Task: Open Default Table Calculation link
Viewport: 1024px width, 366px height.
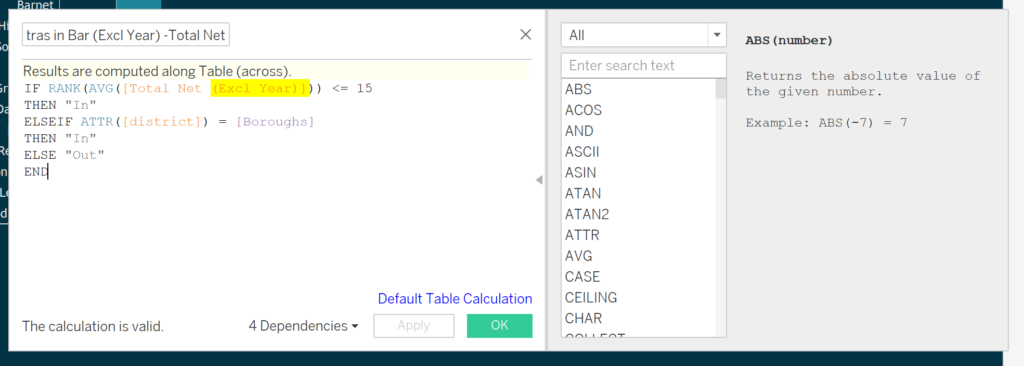Action: (455, 299)
